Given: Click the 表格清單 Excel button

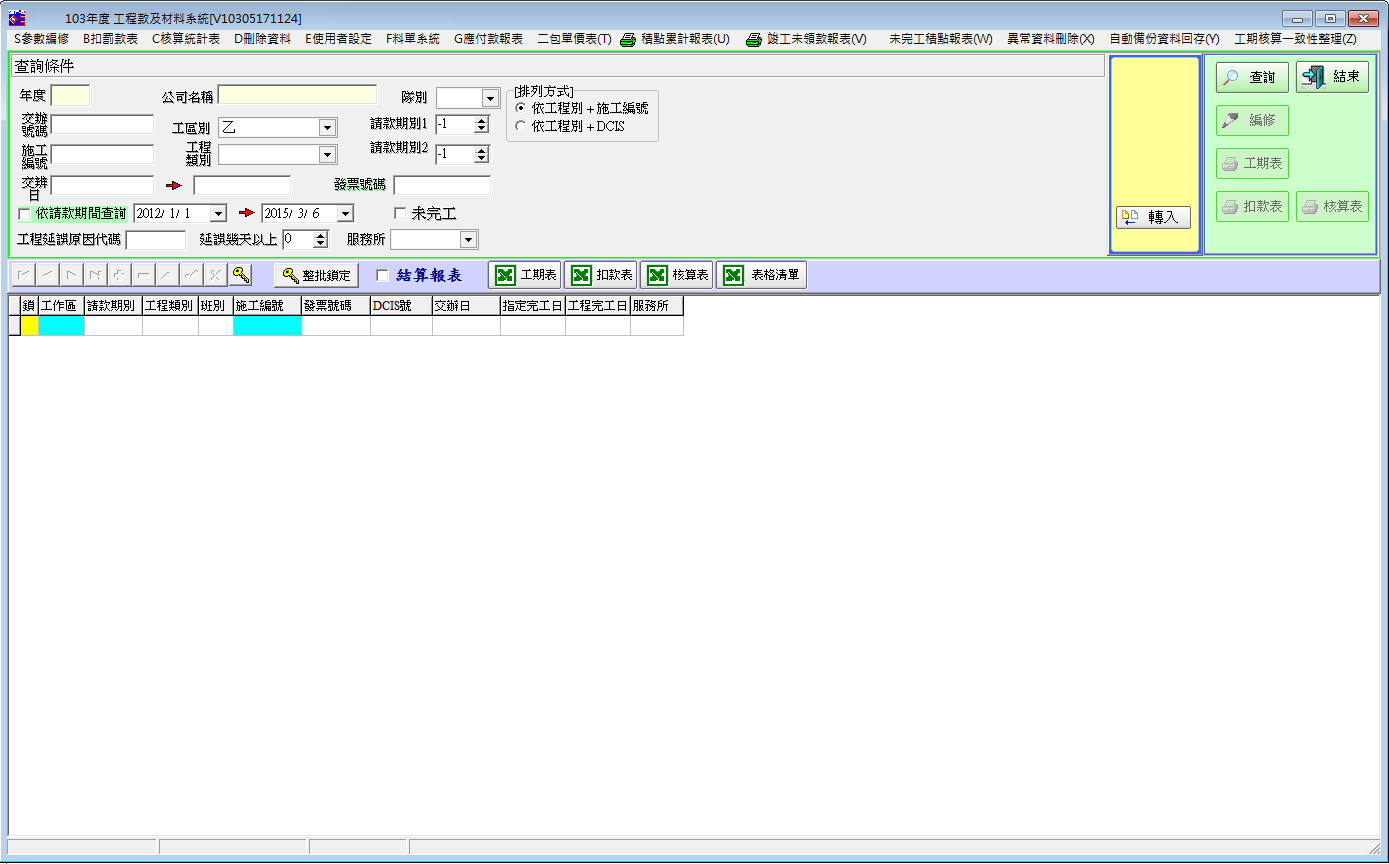Looking at the screenshot, I should tap(761, 275).
